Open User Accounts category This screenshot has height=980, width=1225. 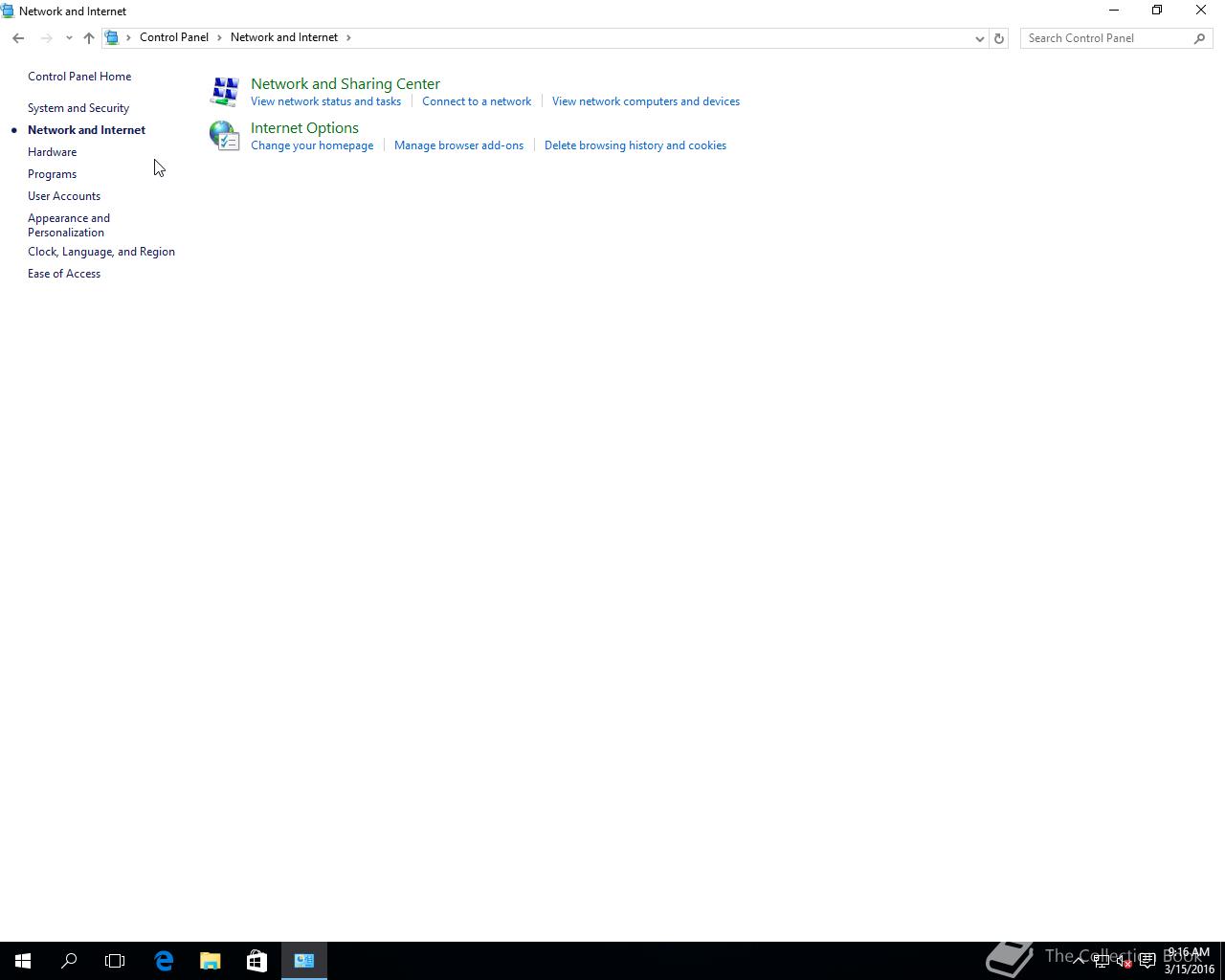pyautogui.click(x=64, y=196)
